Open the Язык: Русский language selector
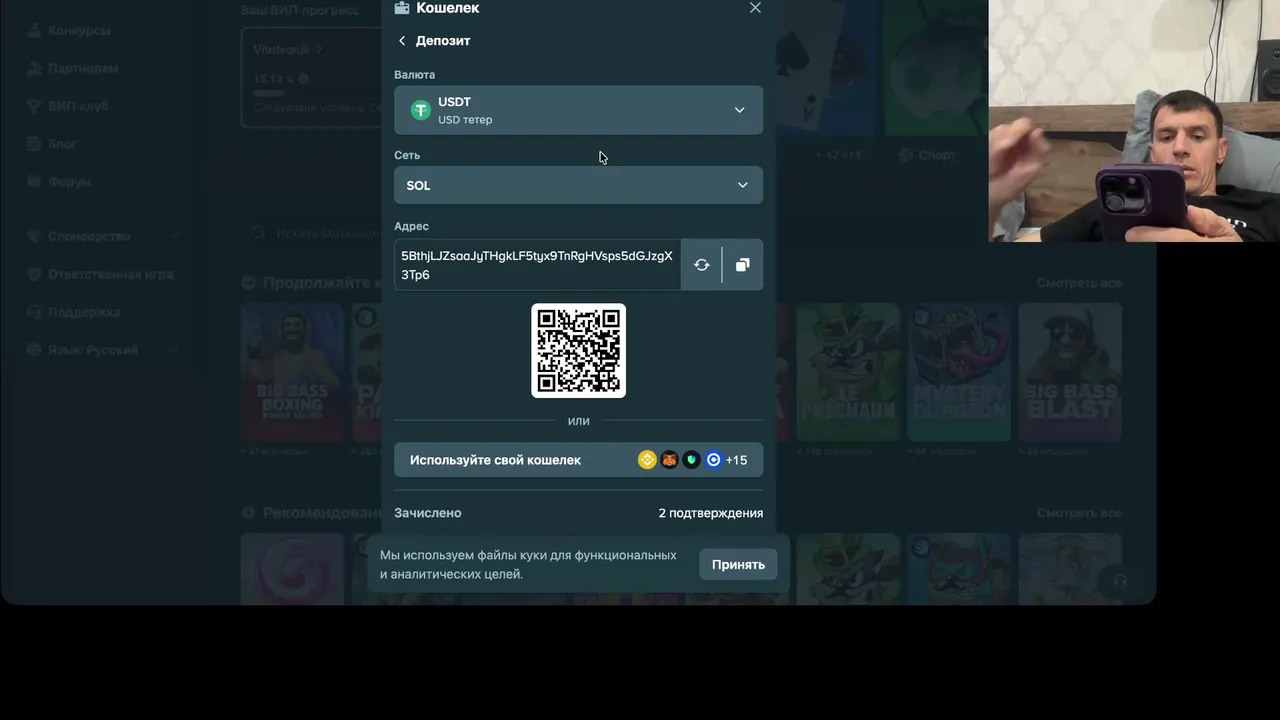 (103, 350)
